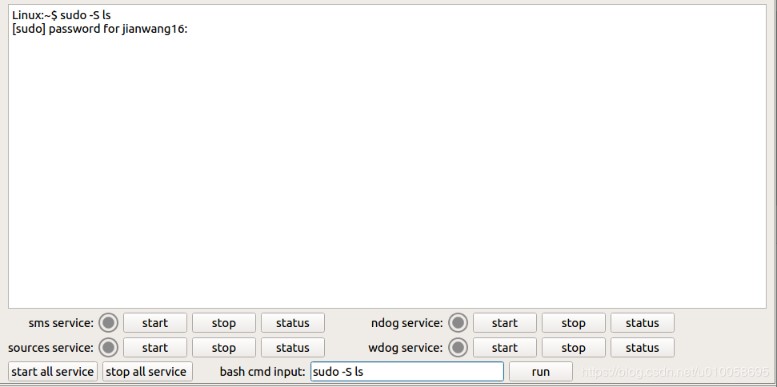Stop the sms service

[x=223, y=323]
